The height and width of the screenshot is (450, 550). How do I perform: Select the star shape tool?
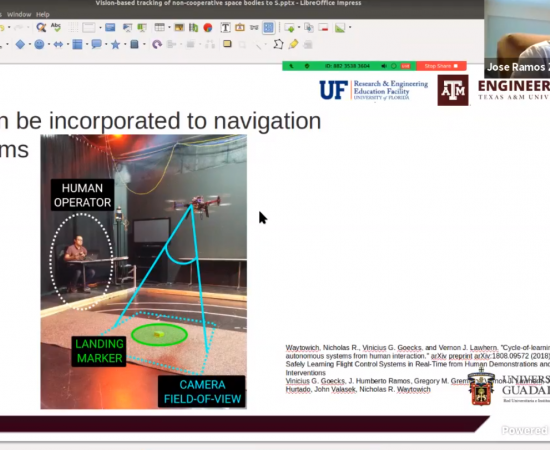pos(115,45)
